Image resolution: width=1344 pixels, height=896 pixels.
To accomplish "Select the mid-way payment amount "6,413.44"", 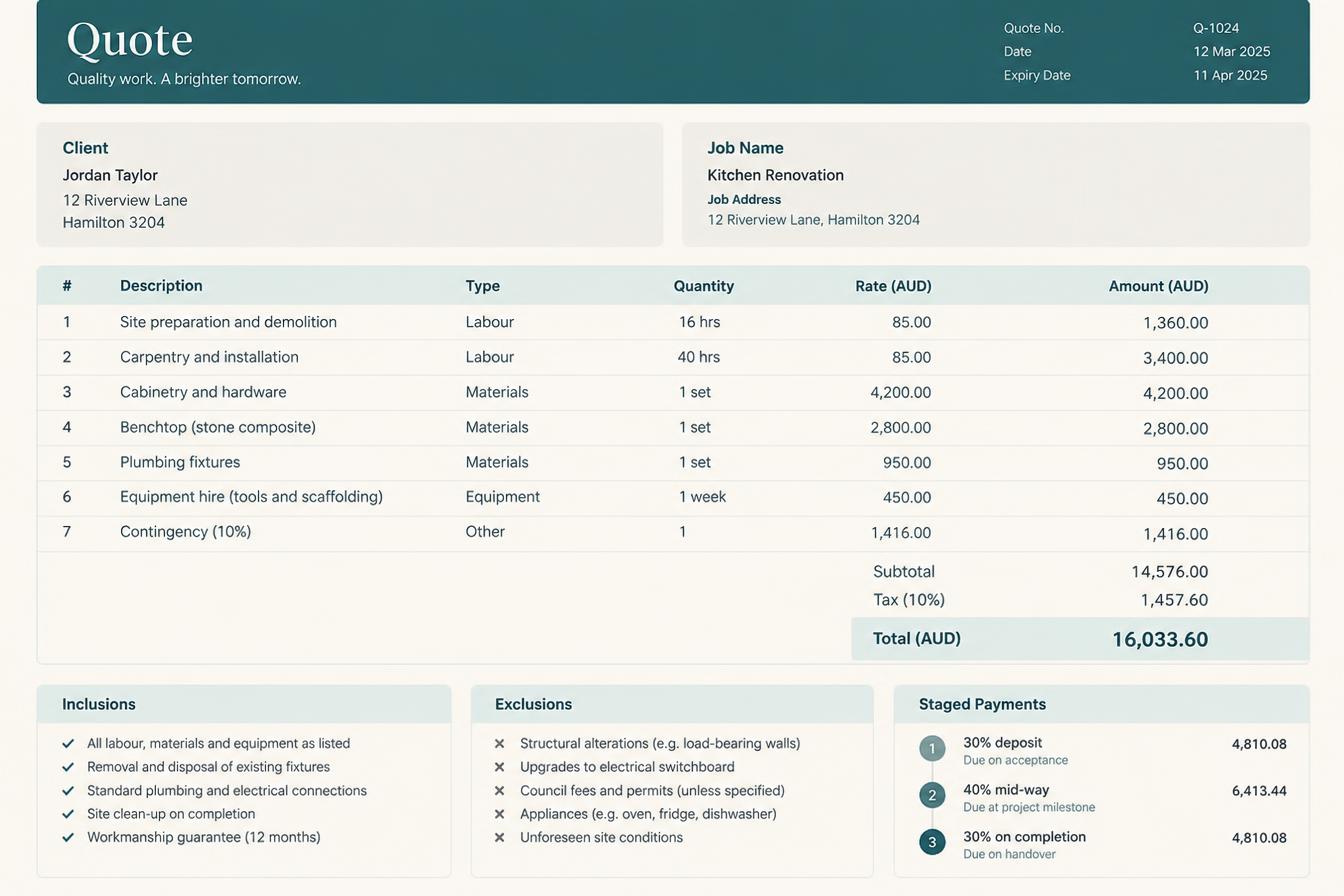I will point(1259,791).
